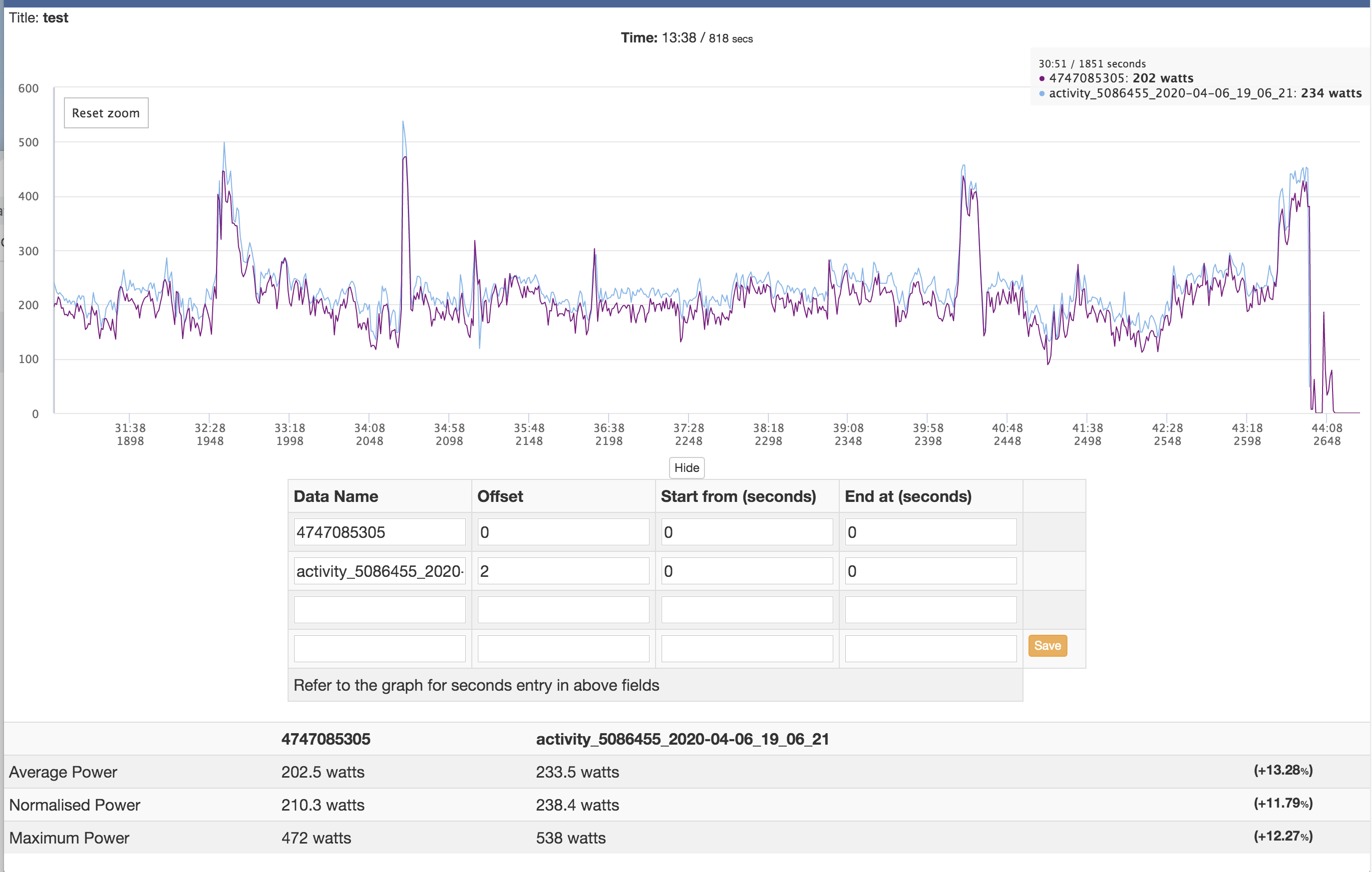Viewport: 1372px width, 872px height.
Task: Click empty Start from field in third row
Action: pyautogui.click(x=747, y=610)
